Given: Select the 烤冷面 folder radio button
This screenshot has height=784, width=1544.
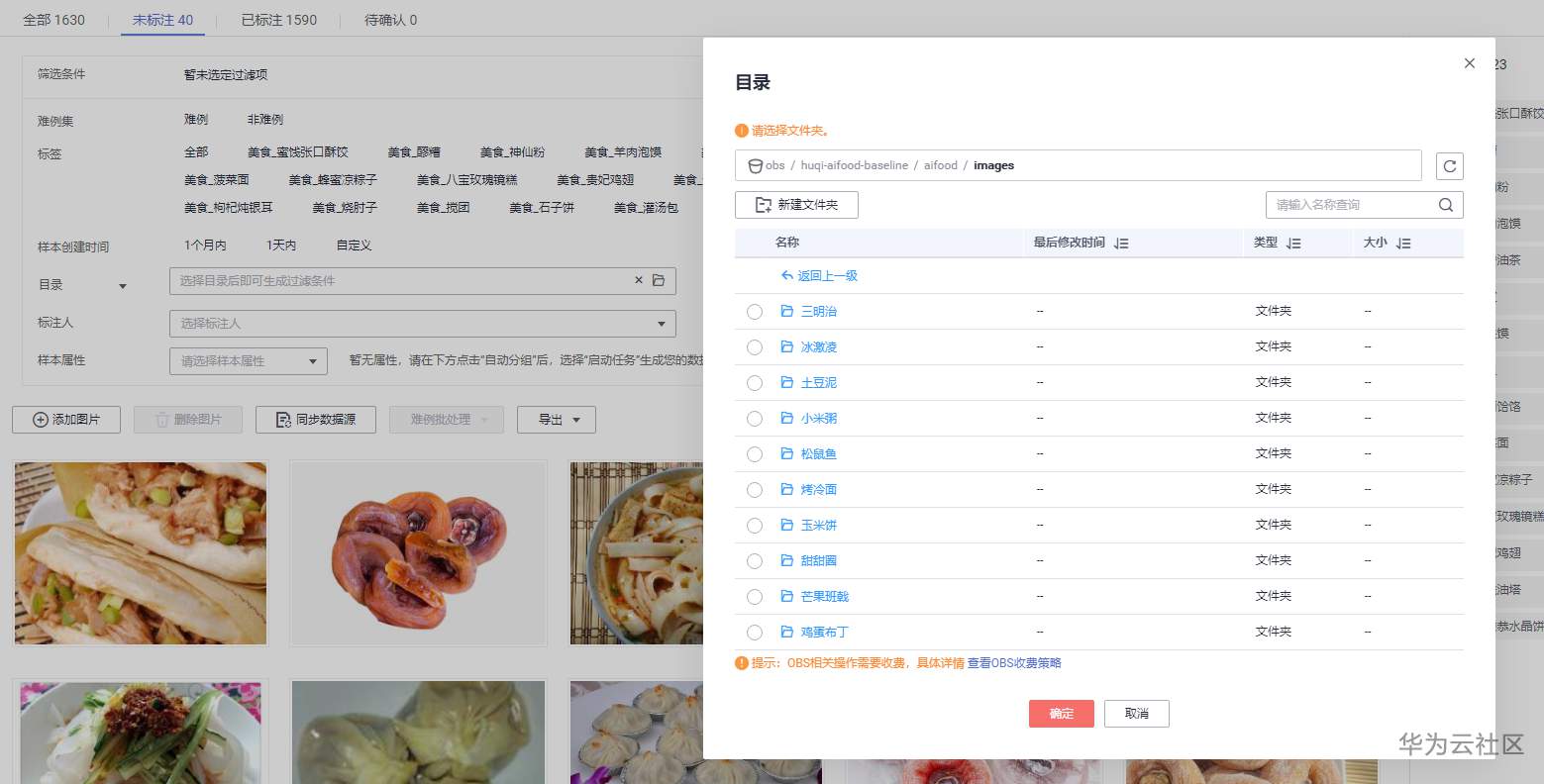Looking at the screenshot, I should (755, 490).
